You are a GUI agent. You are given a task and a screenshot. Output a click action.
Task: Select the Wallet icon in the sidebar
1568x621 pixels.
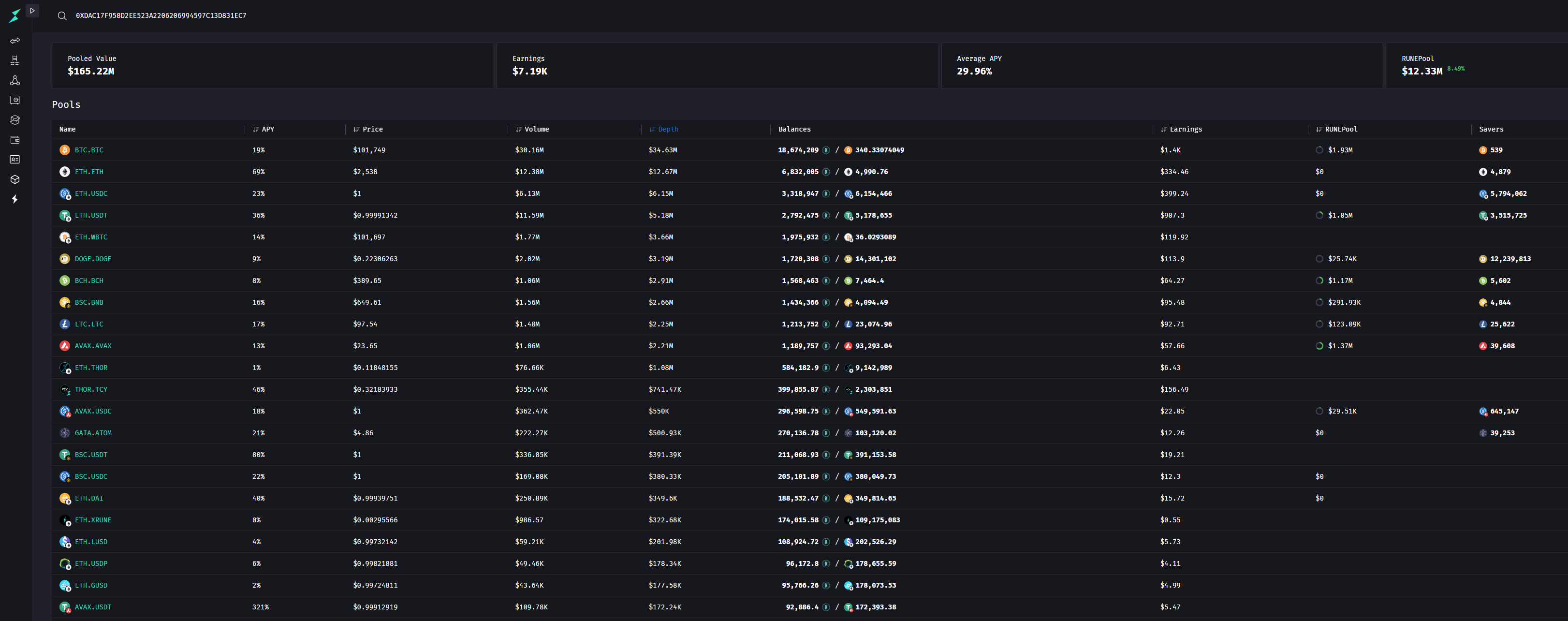coord(15,139)
